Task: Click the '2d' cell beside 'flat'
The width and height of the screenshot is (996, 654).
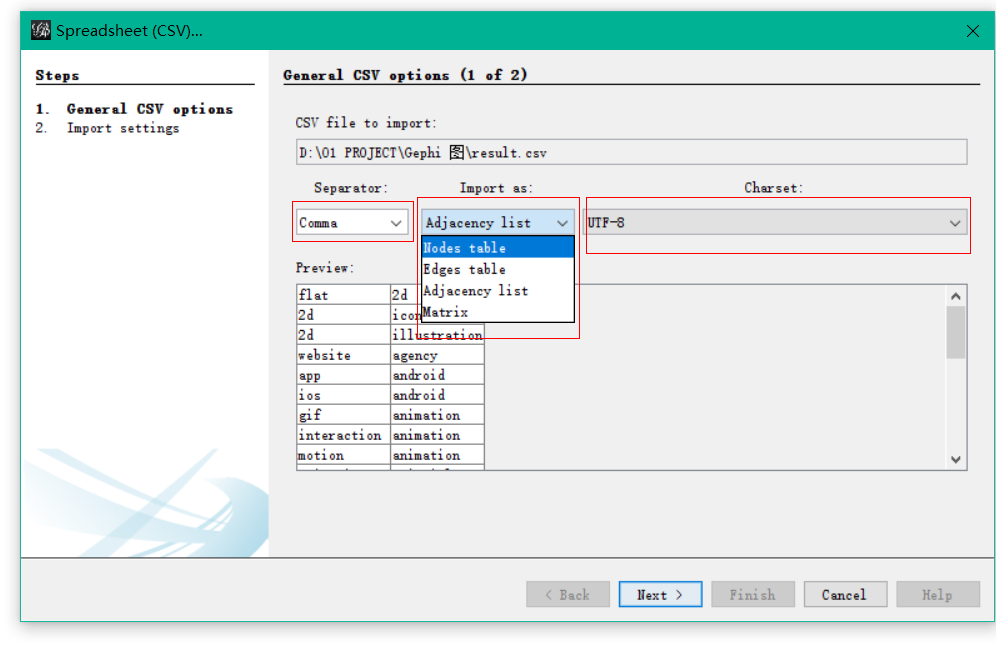Action: point(405,295)
